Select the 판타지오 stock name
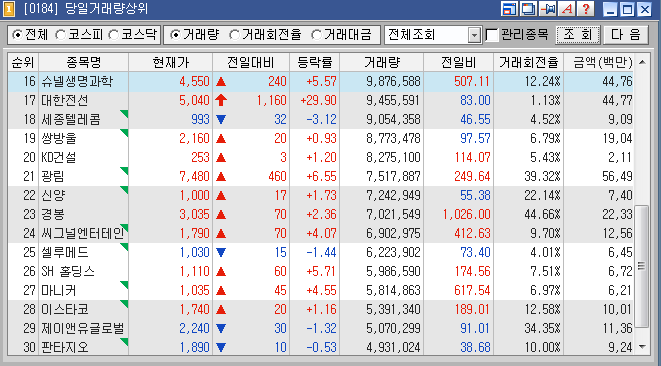661x366 pixels. point(65,347)
